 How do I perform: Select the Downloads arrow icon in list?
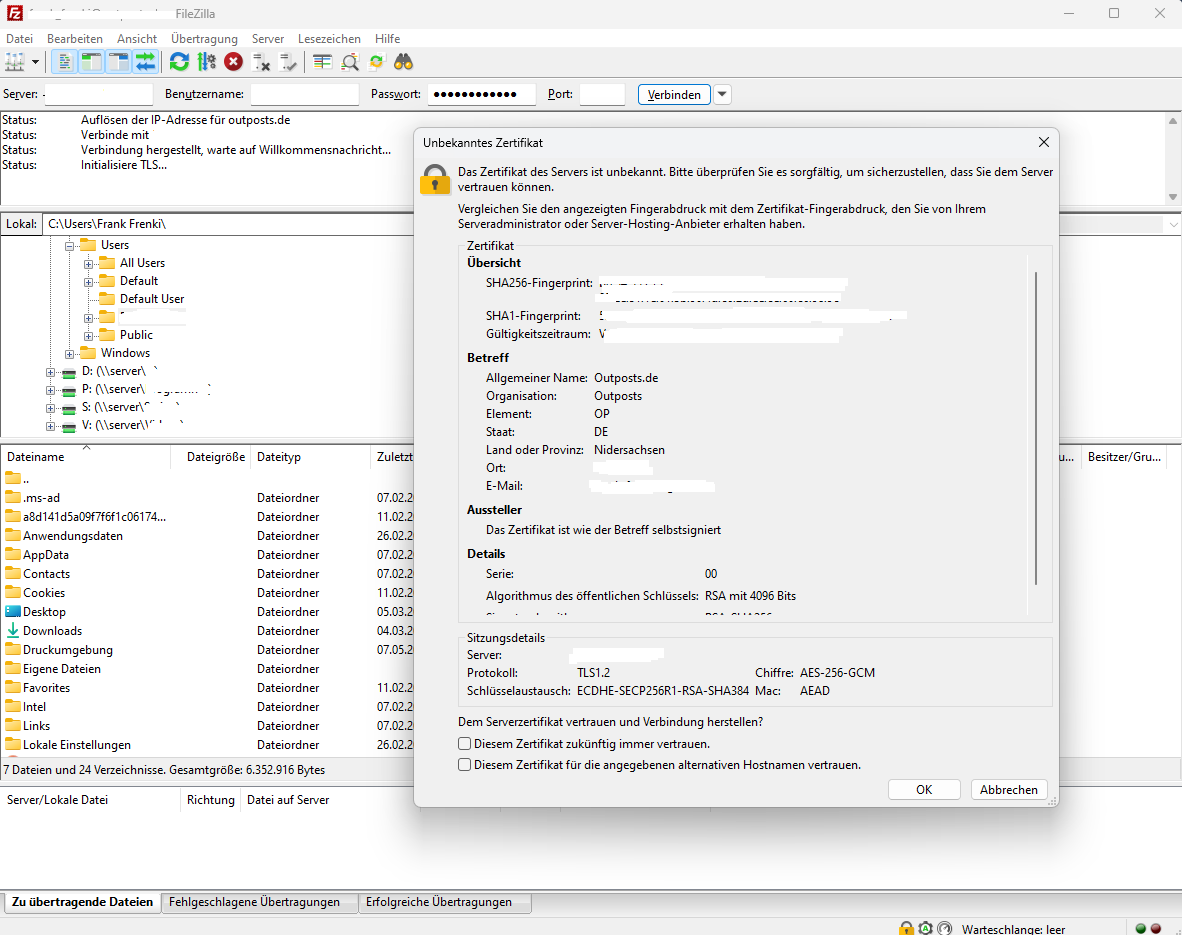pyautogui.click(x=13, y=630)
